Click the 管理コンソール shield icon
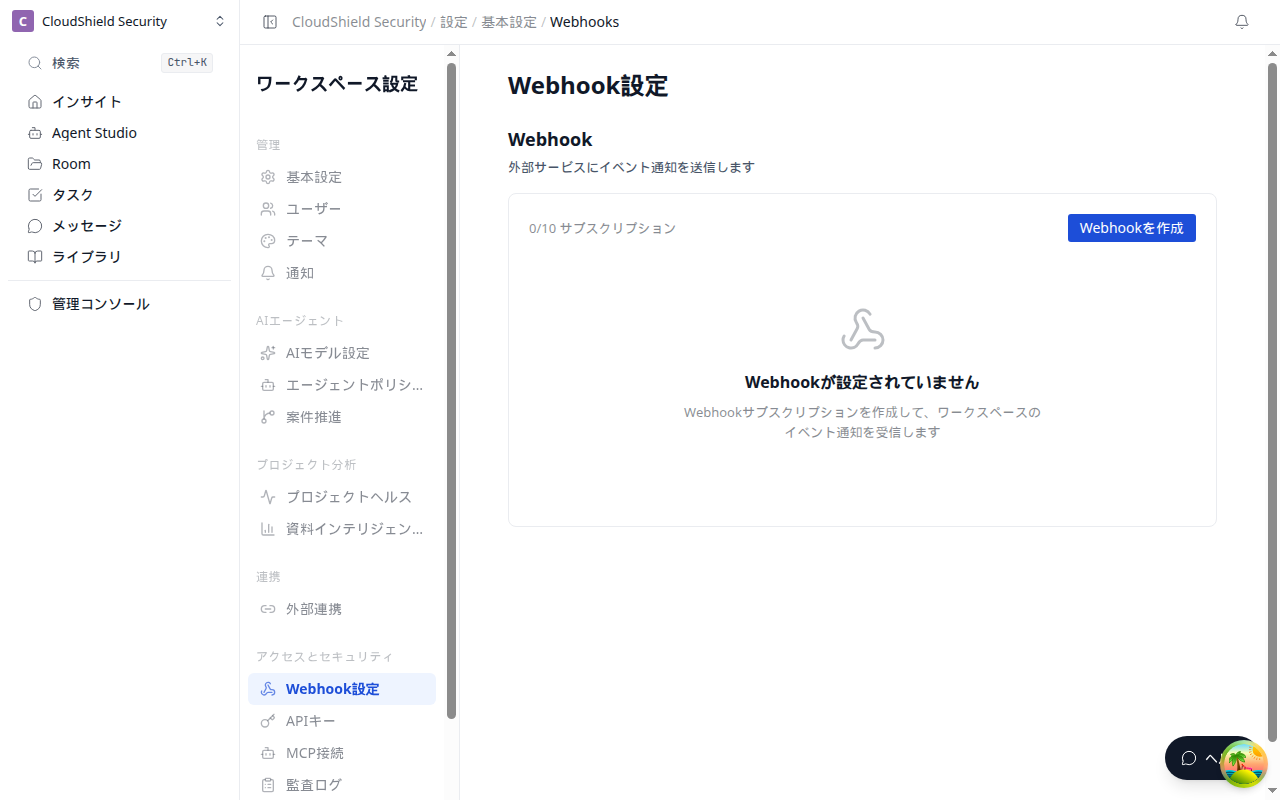1280x800 pixels. (x=35, y=304)
